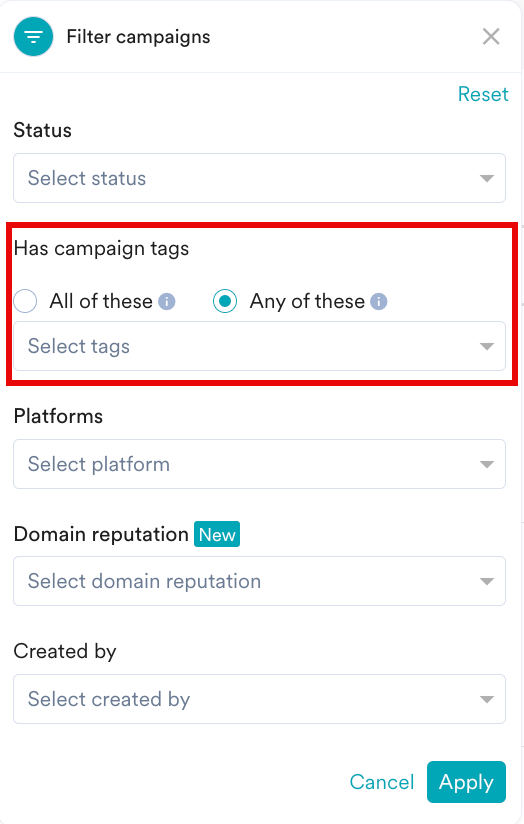Click the dropdown arrow in Select tags field
Viewport: 524px width, 824px height.
click(487, 347)
